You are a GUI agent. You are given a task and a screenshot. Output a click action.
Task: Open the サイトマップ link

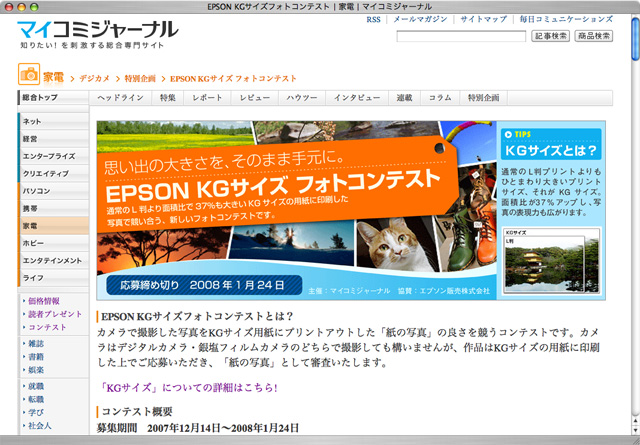coord(484,20)
